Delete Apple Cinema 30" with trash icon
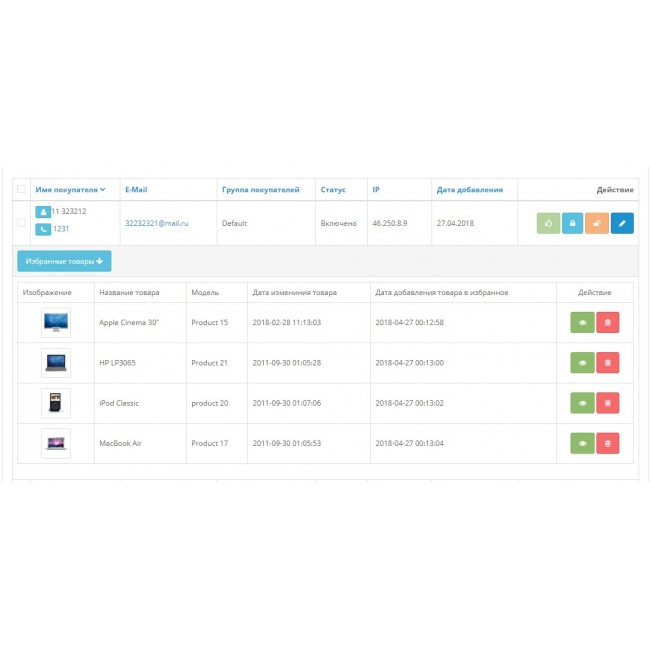 pyautogui.click(x=607, y=322)
